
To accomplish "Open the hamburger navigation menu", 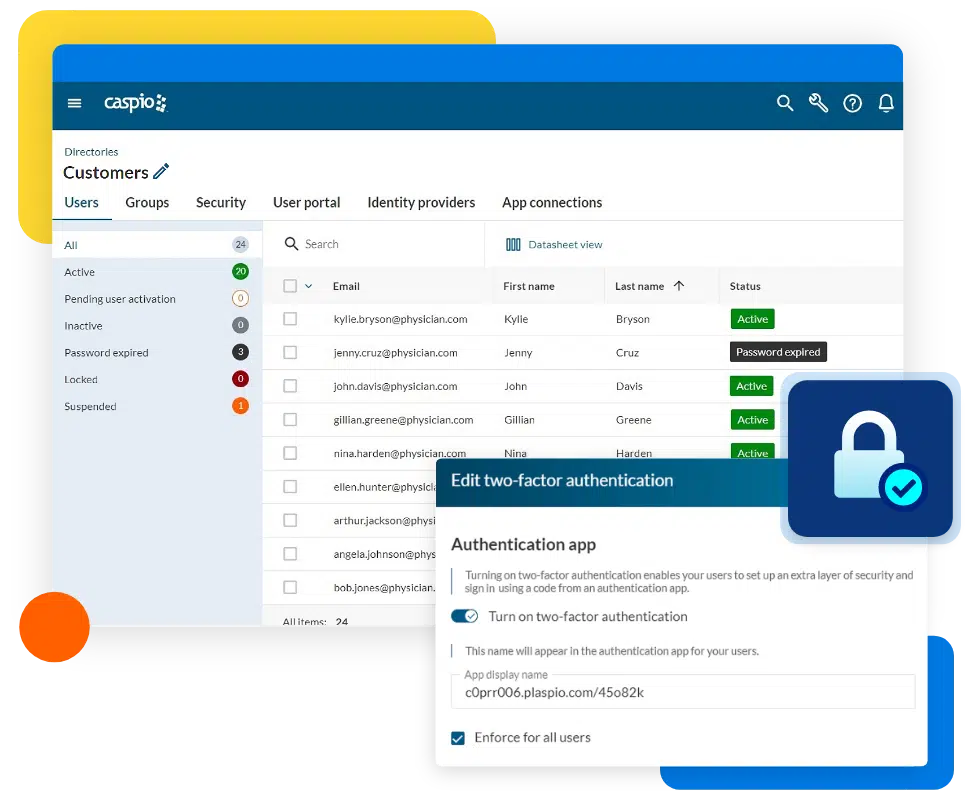I will (74, 102).
